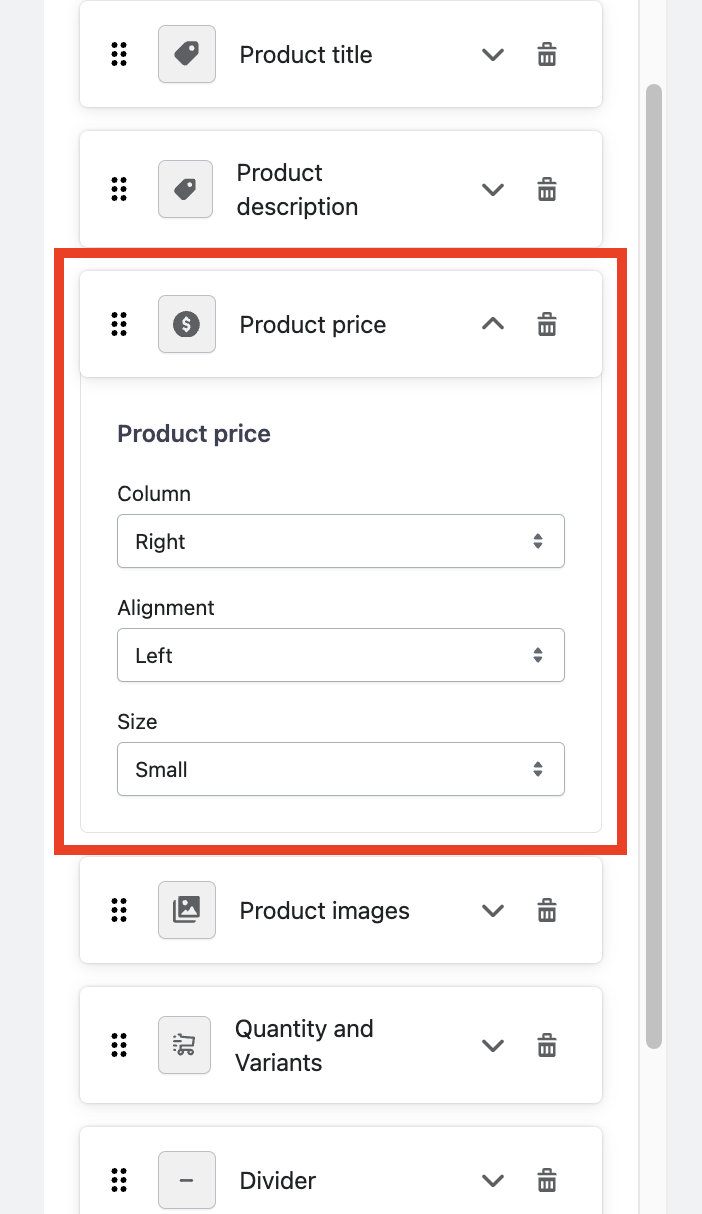Click the vertical scrollbar thumb
Screen dimensions: 702x1214
pos(654,565)
